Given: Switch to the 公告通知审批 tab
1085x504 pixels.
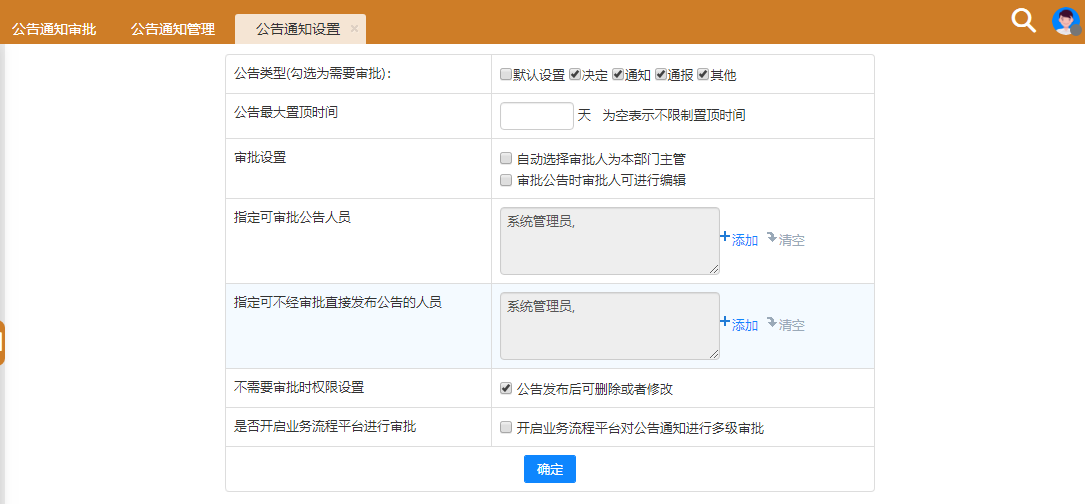Looking at the screenshot, I should (x=54, y=29).
